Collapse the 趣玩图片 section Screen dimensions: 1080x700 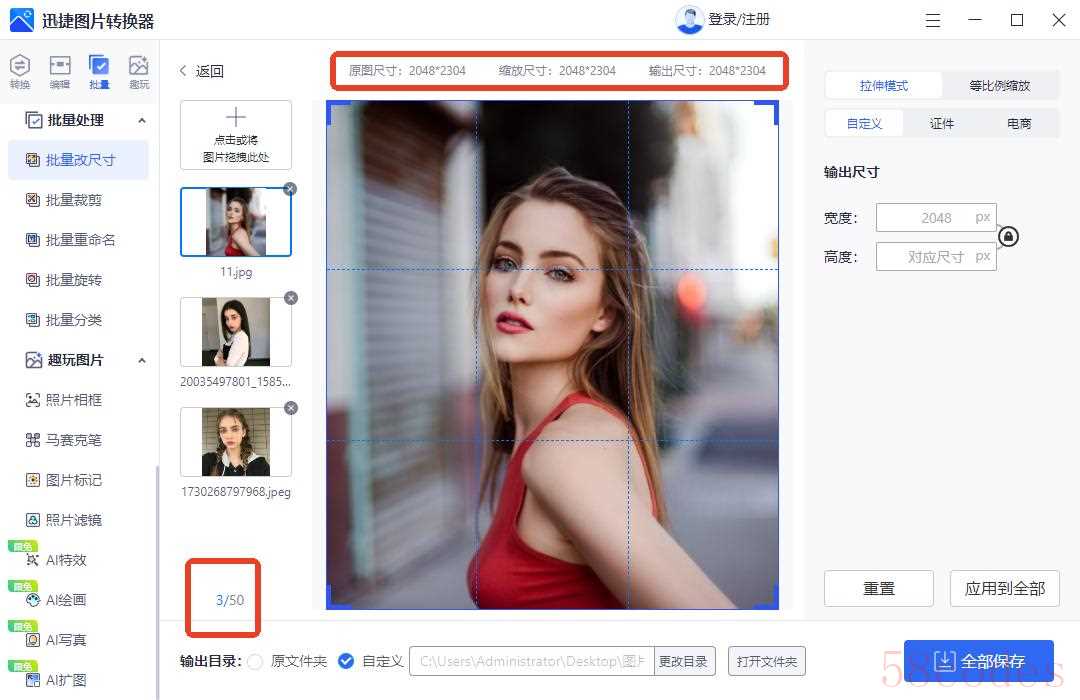[x=141, y=360]
